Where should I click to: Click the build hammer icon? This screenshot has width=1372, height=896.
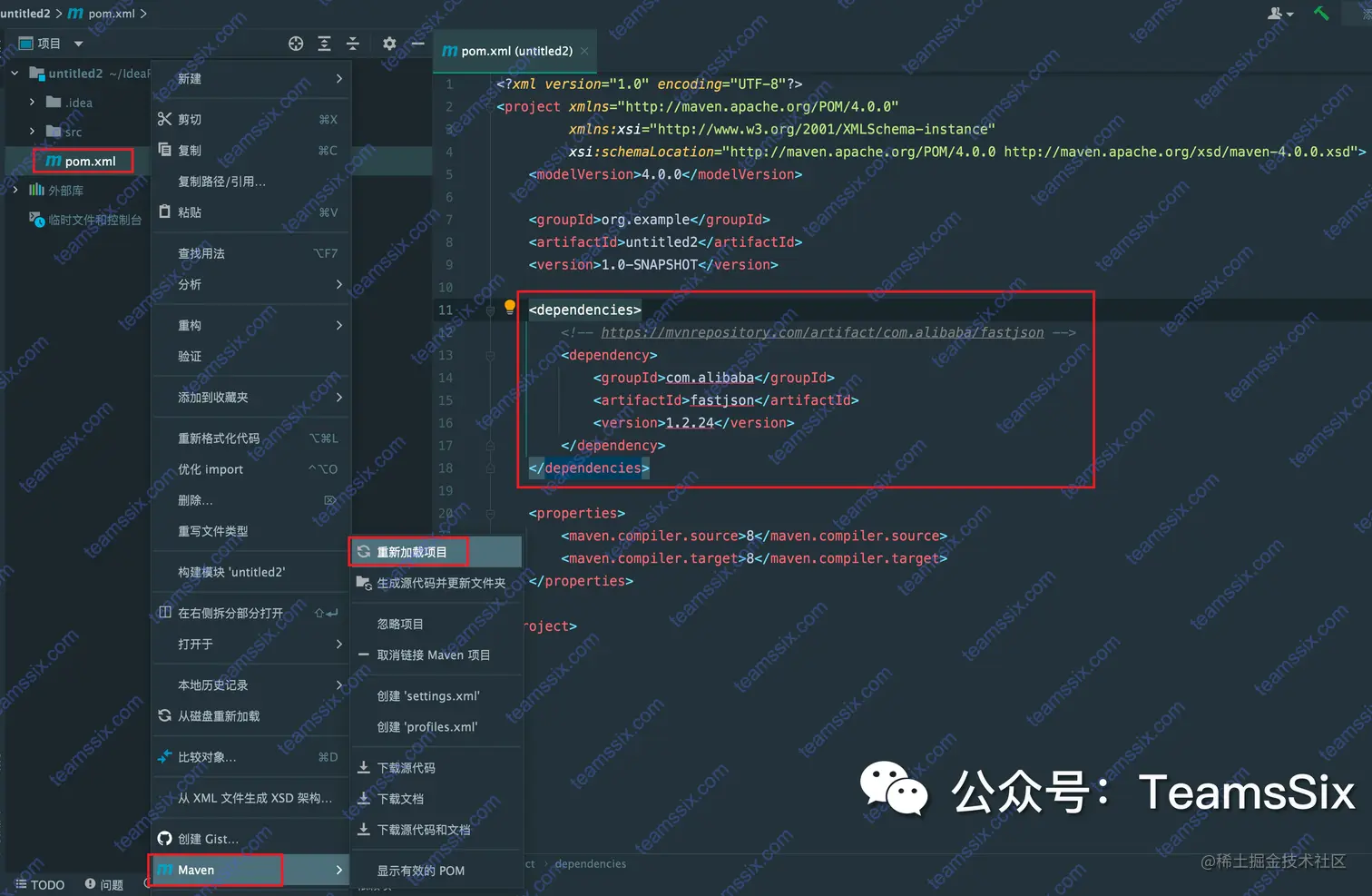pos(1321,13)
